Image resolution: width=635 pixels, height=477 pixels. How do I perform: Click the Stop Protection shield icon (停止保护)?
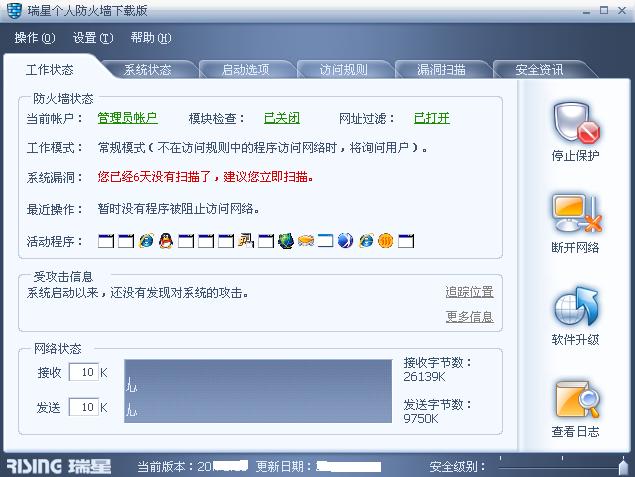pos(575,123)
